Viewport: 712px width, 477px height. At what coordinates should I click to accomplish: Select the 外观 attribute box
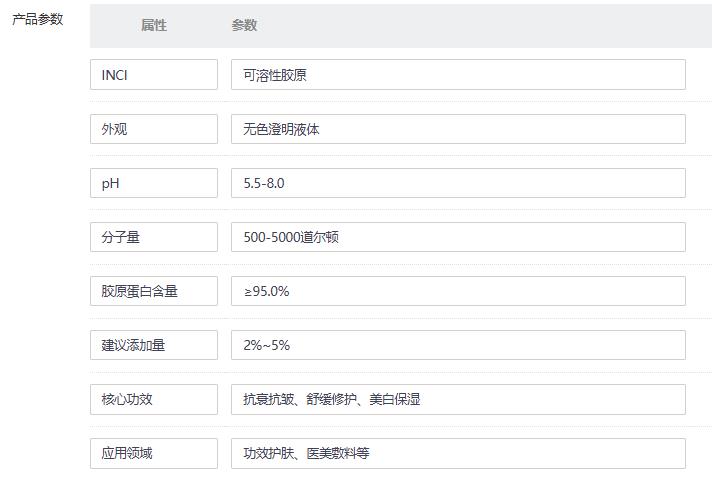(x=153, y=129)
